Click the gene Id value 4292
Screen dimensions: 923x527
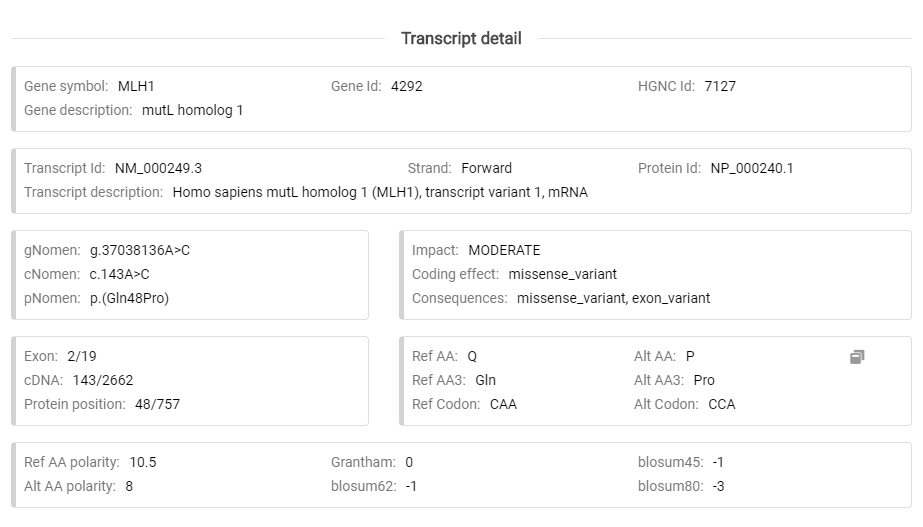406,86
